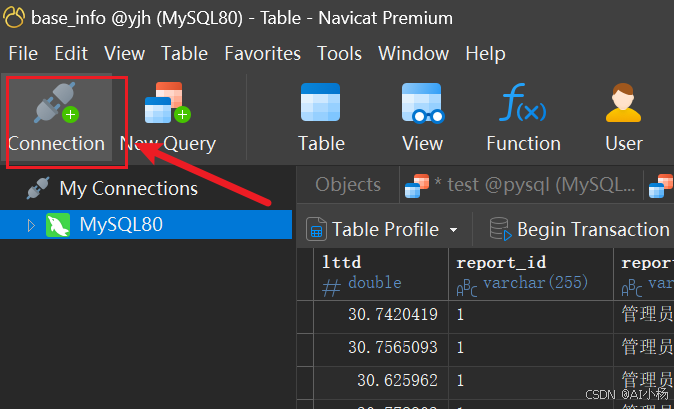Open the View menu in menu bar
Screen dimensions: 674x409
(125, 54)
